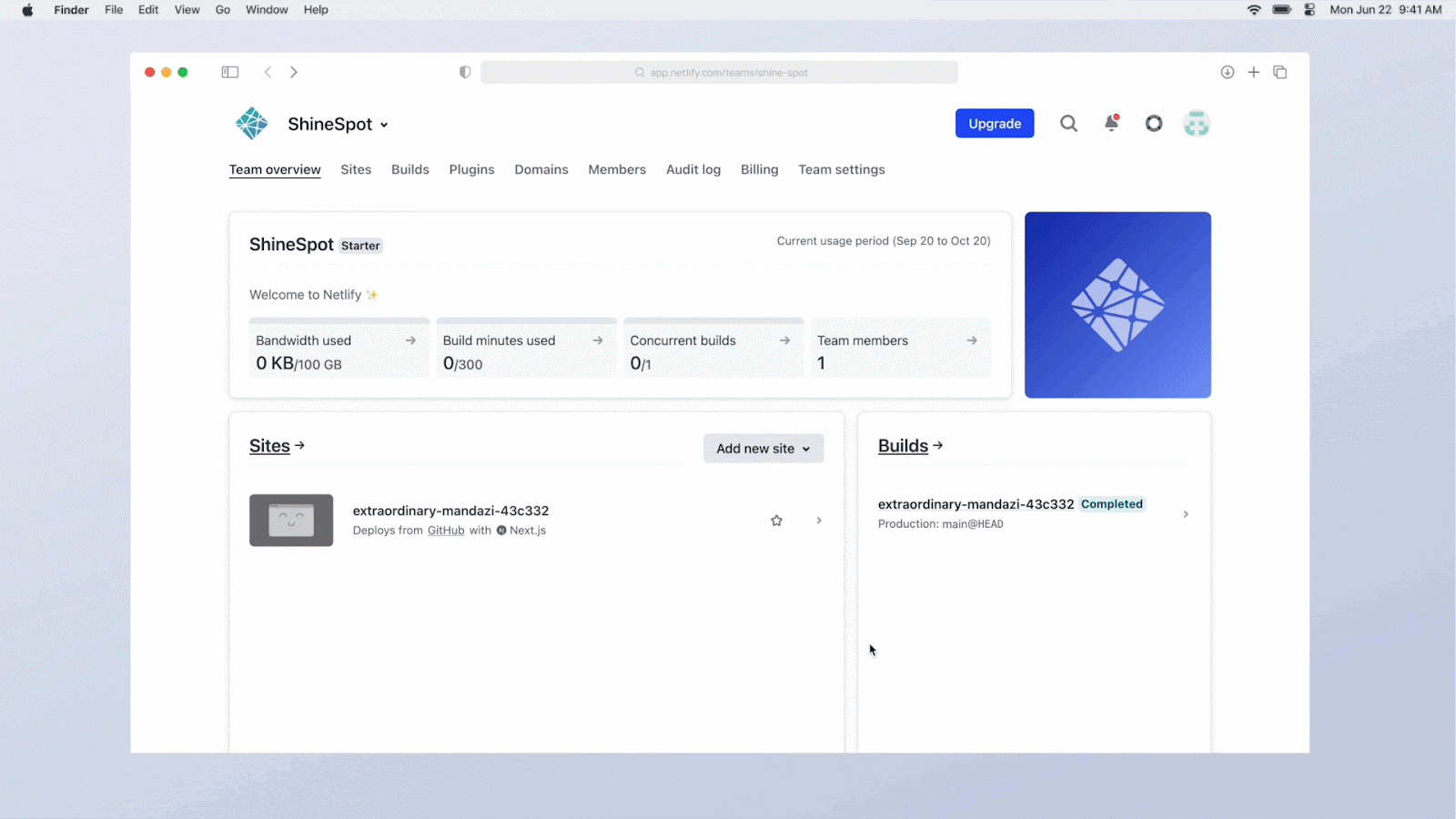Toggle the browser sidebar icon

230,72
